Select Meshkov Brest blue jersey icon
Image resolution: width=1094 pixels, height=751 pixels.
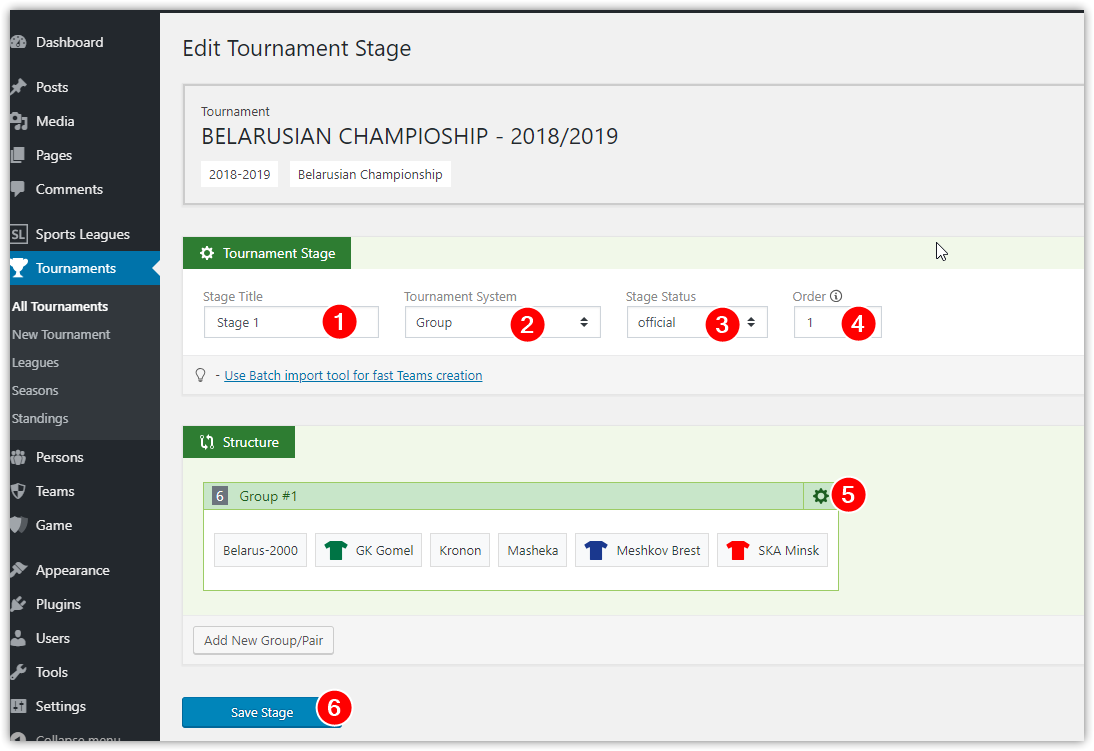(596, 550)
